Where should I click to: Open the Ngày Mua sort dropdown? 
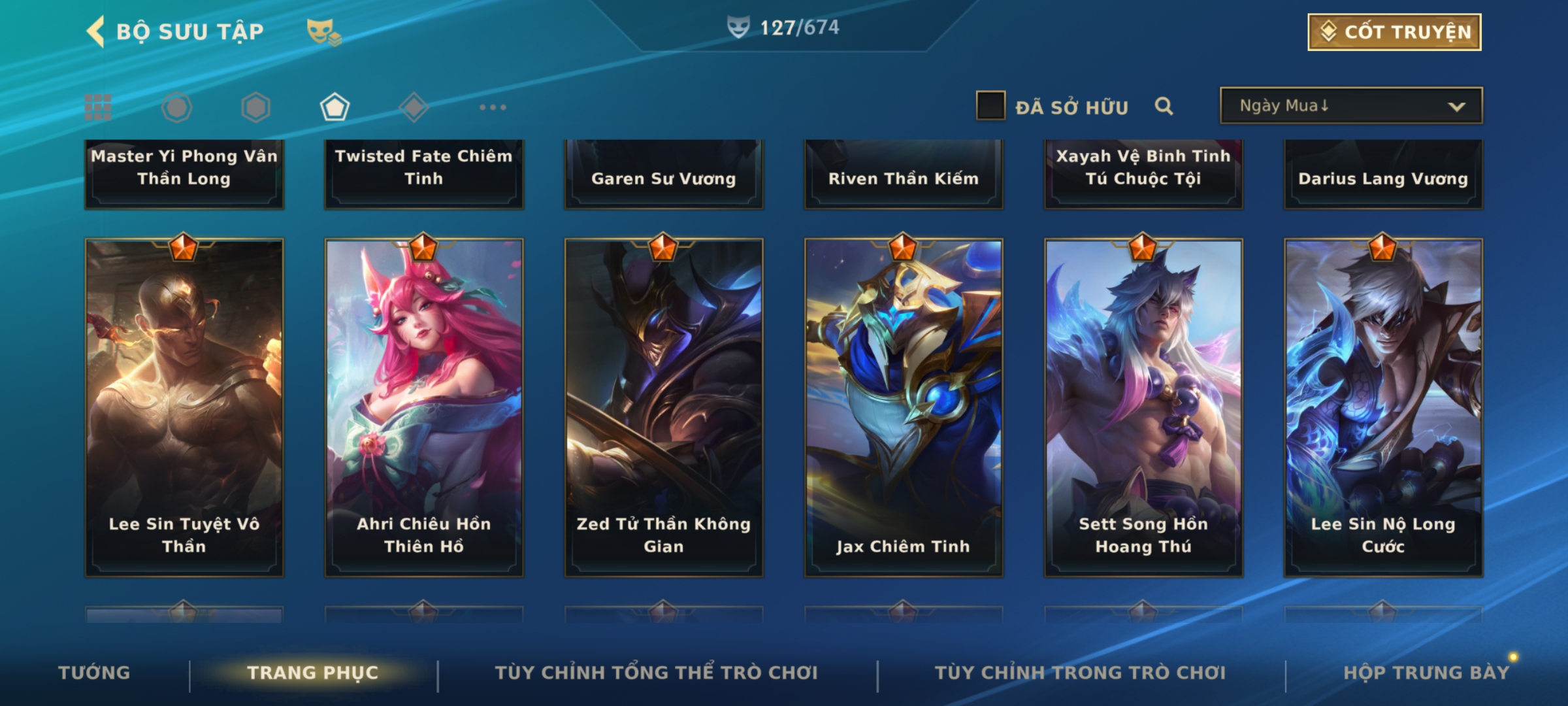1351,105
